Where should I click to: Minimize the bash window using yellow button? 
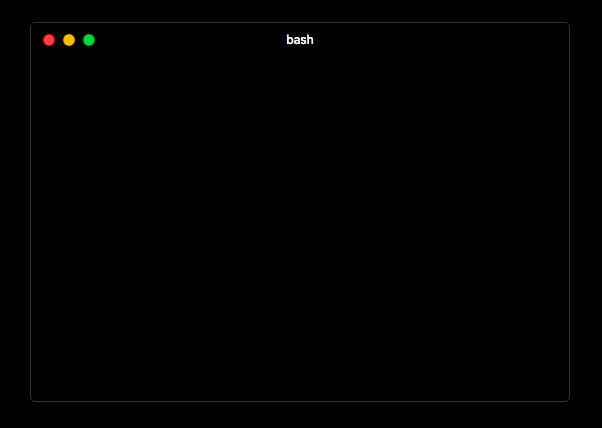point(69,40)
